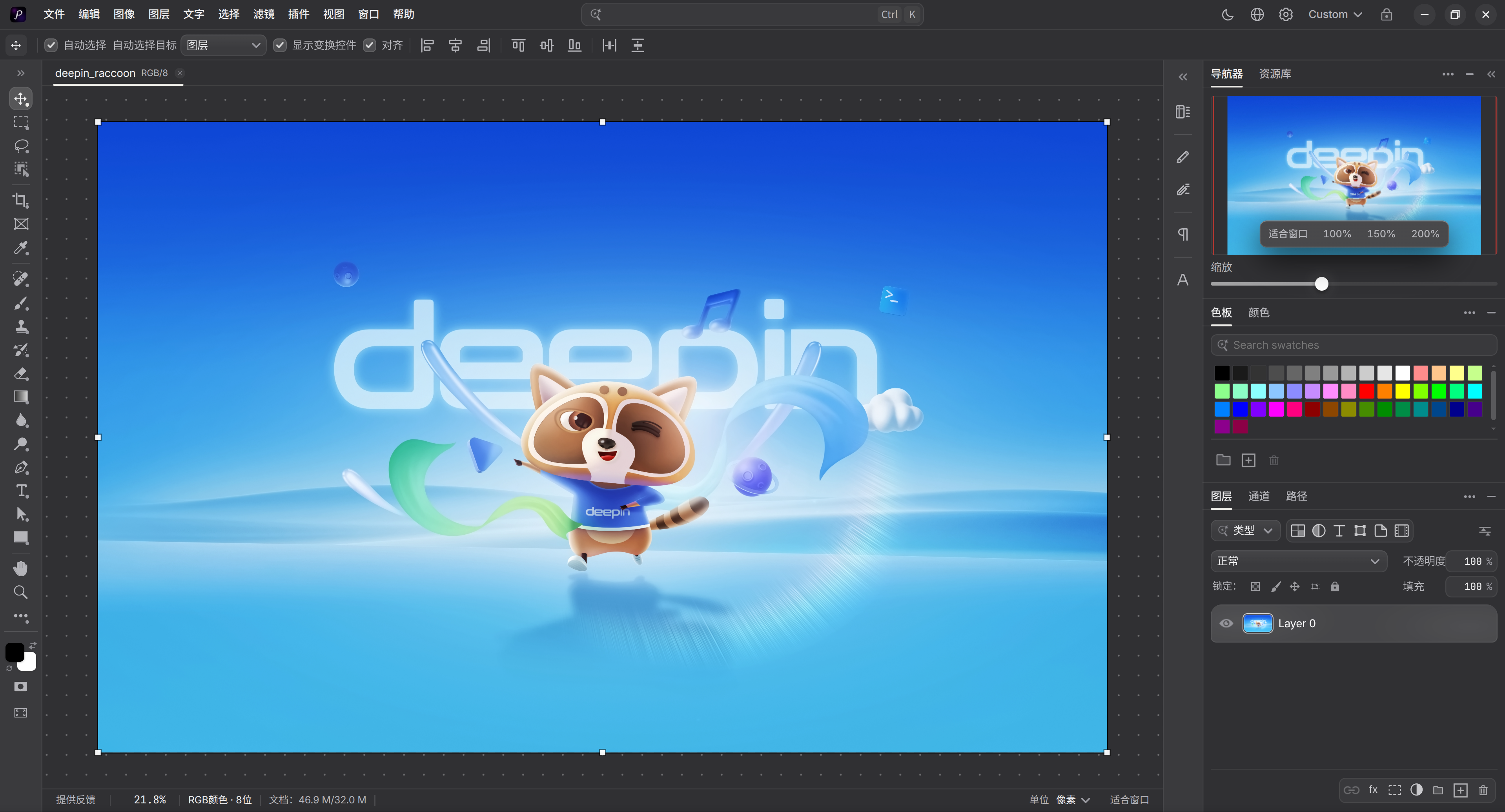The height and width of the screenshot is (812, 1505).
Task: Click navigator 缩放 slider handle
Action: (x=1321, y=284)
